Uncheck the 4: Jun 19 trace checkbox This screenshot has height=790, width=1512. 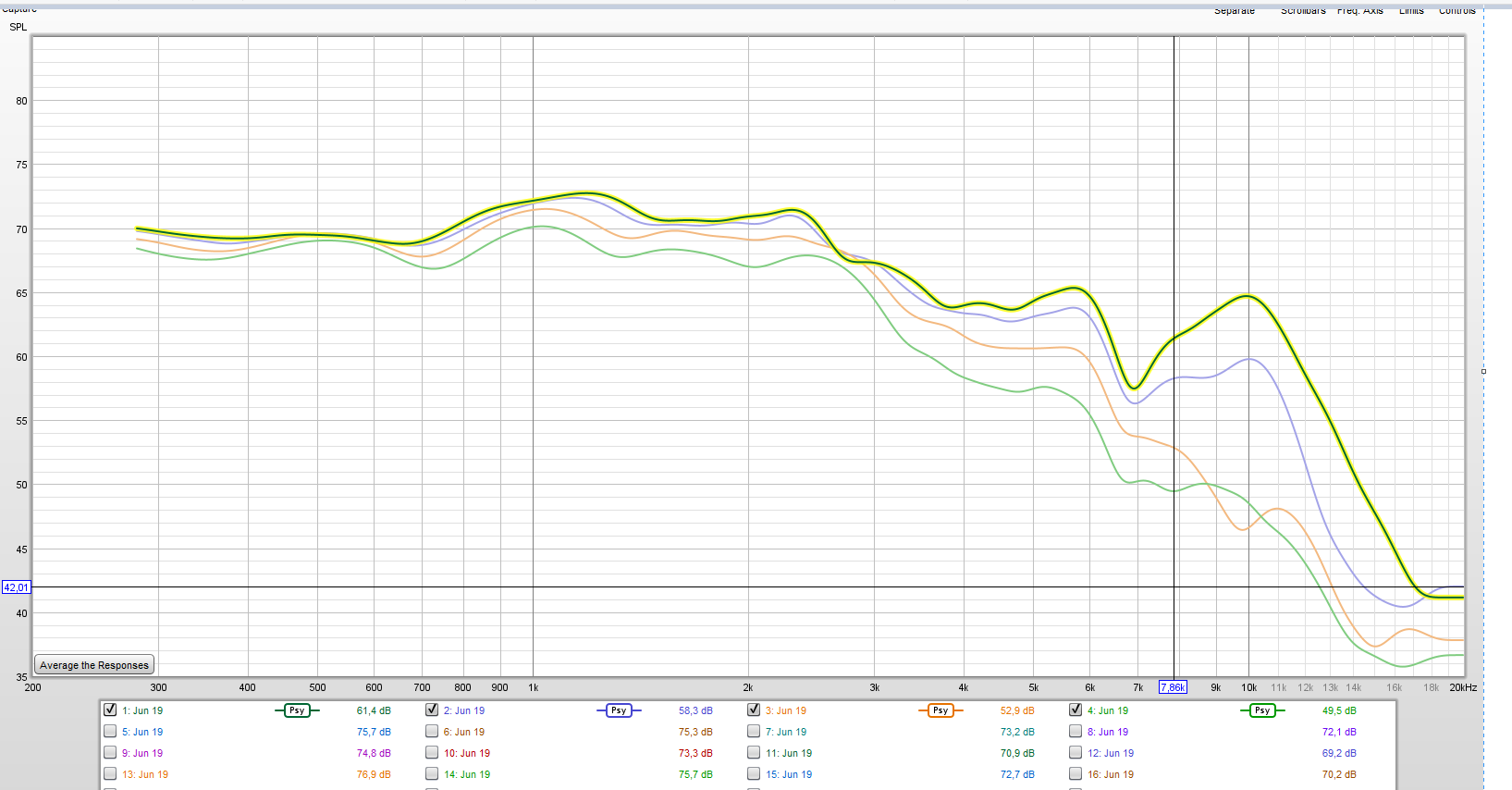[1076, 710]
